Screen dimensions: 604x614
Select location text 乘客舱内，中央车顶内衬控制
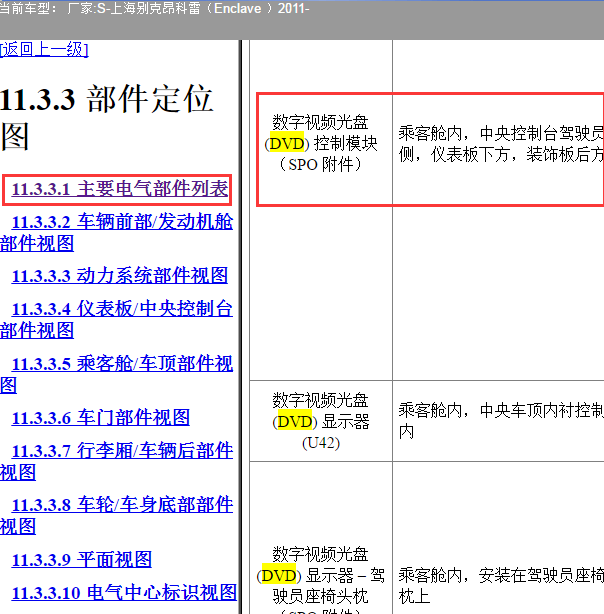click(x=501, y=421)
